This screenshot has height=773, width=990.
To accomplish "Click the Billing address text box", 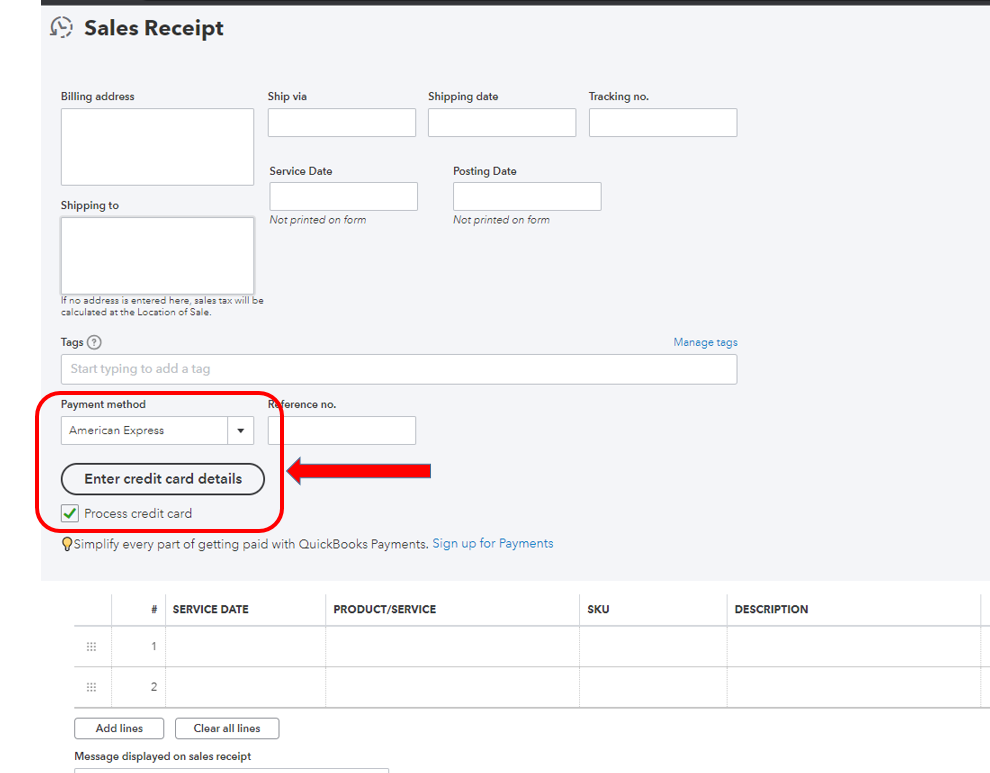I will 156,146.
